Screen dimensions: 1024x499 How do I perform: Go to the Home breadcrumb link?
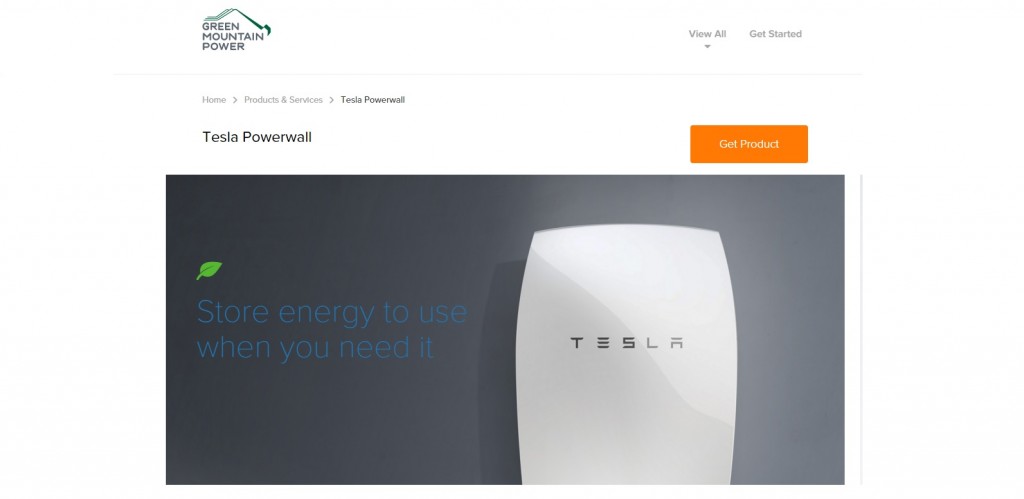click(x=214, y=100)
